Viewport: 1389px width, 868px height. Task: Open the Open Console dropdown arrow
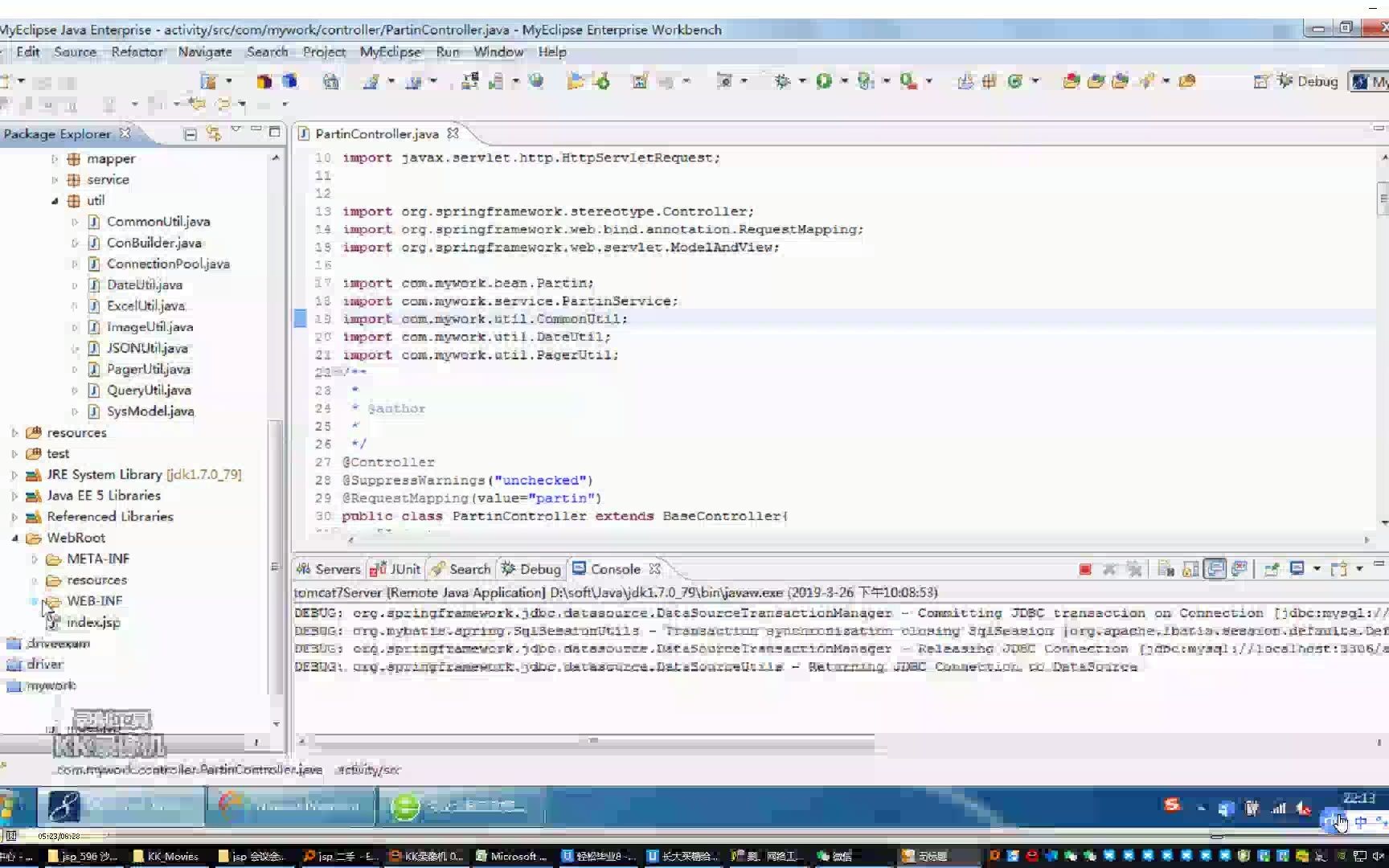1359,569
